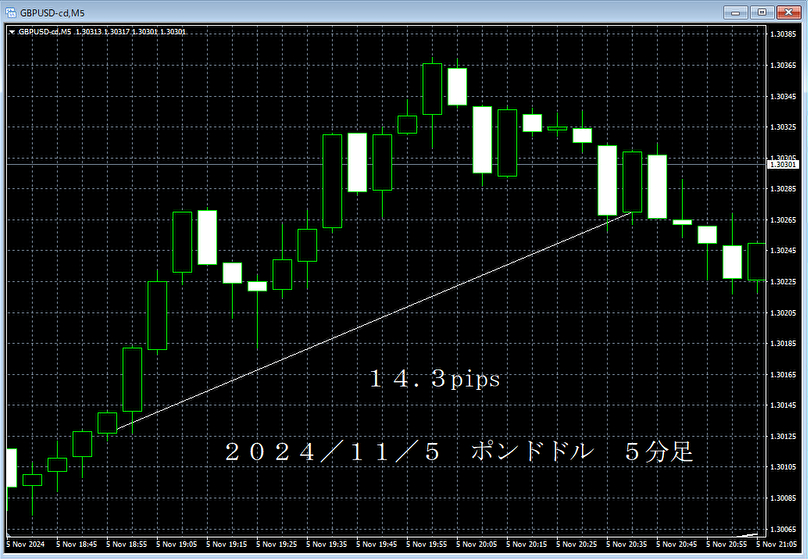Image resolution: width=808 pixels, height=559 pixels.
Task: Click the GBPUSD-cd,M5 OHLC header text
Action: (x=102, y=32)
